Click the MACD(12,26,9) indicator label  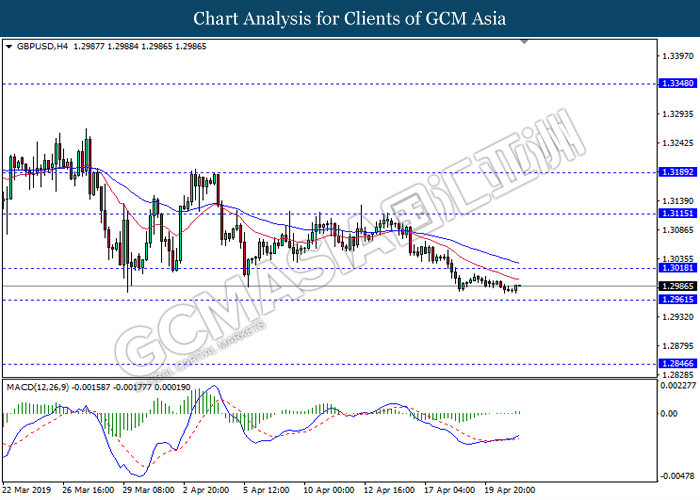pos(38,388)
